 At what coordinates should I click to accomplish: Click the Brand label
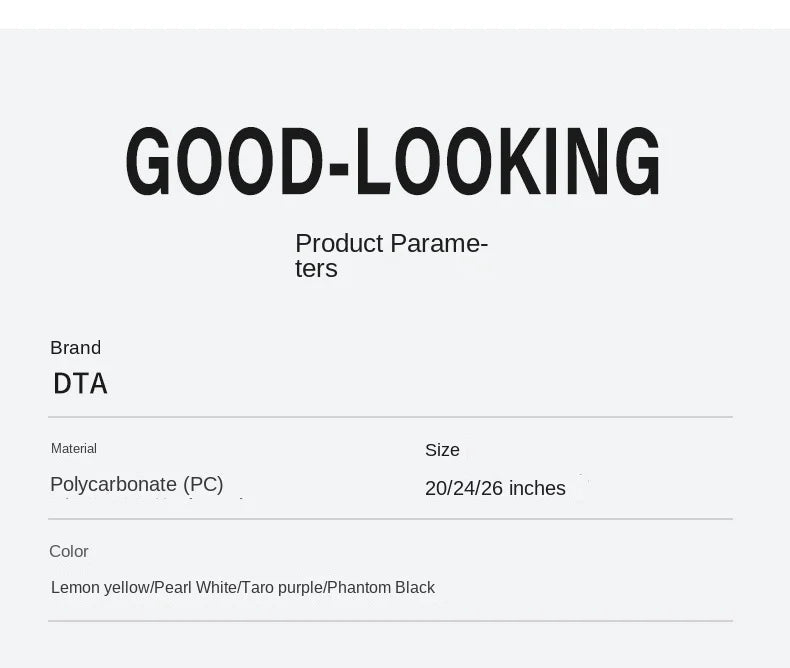75,348
